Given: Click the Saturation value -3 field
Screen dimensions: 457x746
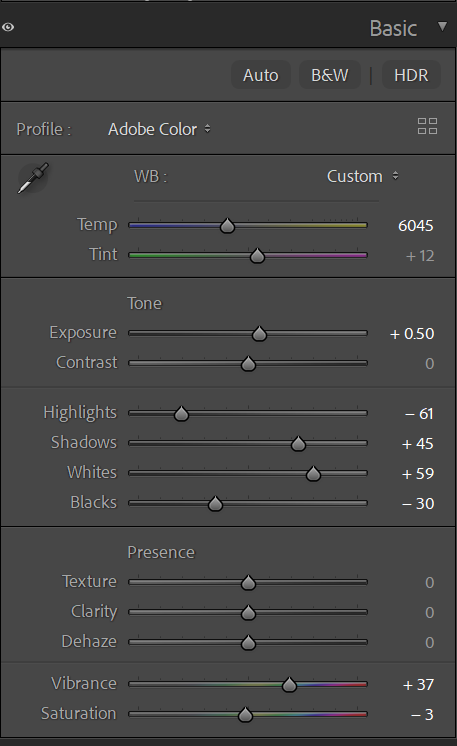Looking at the screenshot, I should (422, 715).
